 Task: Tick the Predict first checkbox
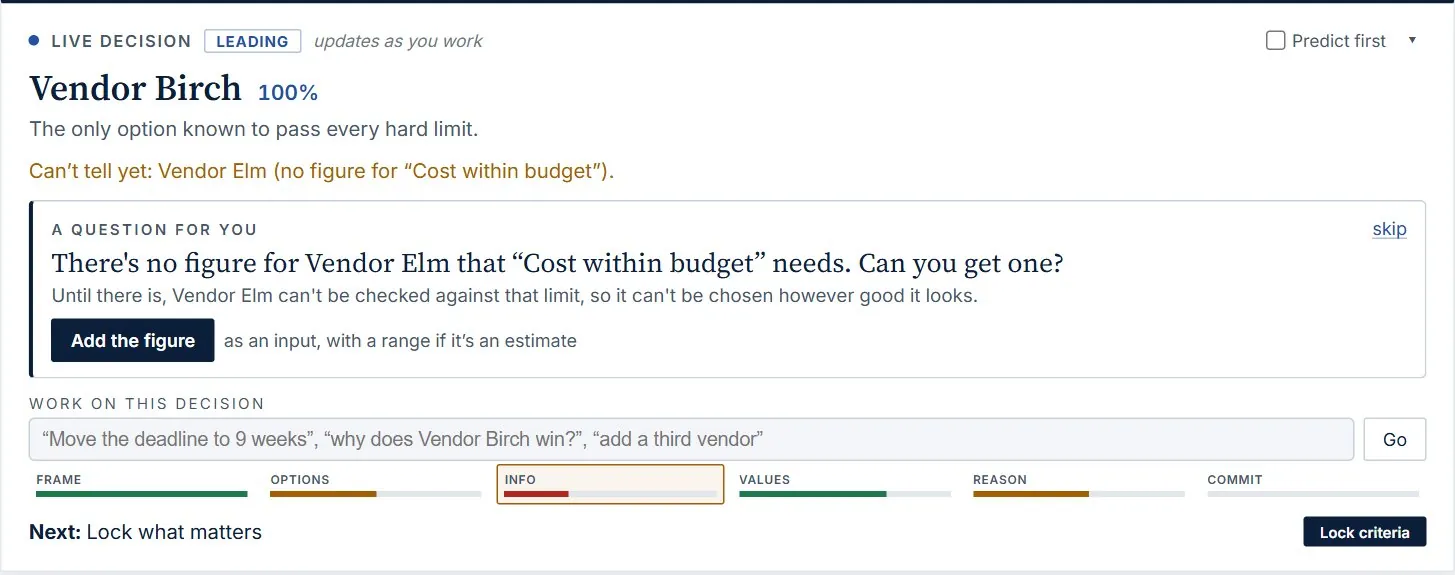tap(1275, 41)
